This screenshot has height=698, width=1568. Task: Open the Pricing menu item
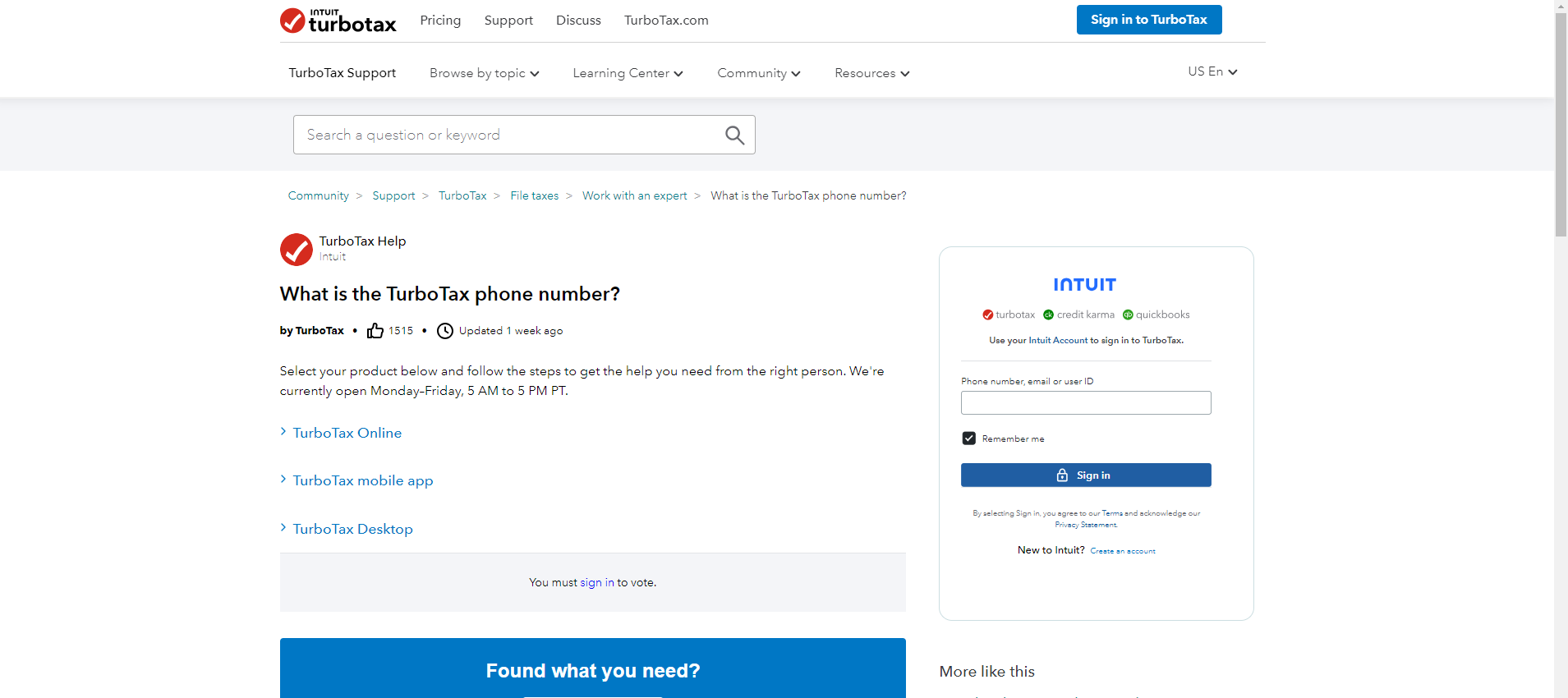coord(440,20)
